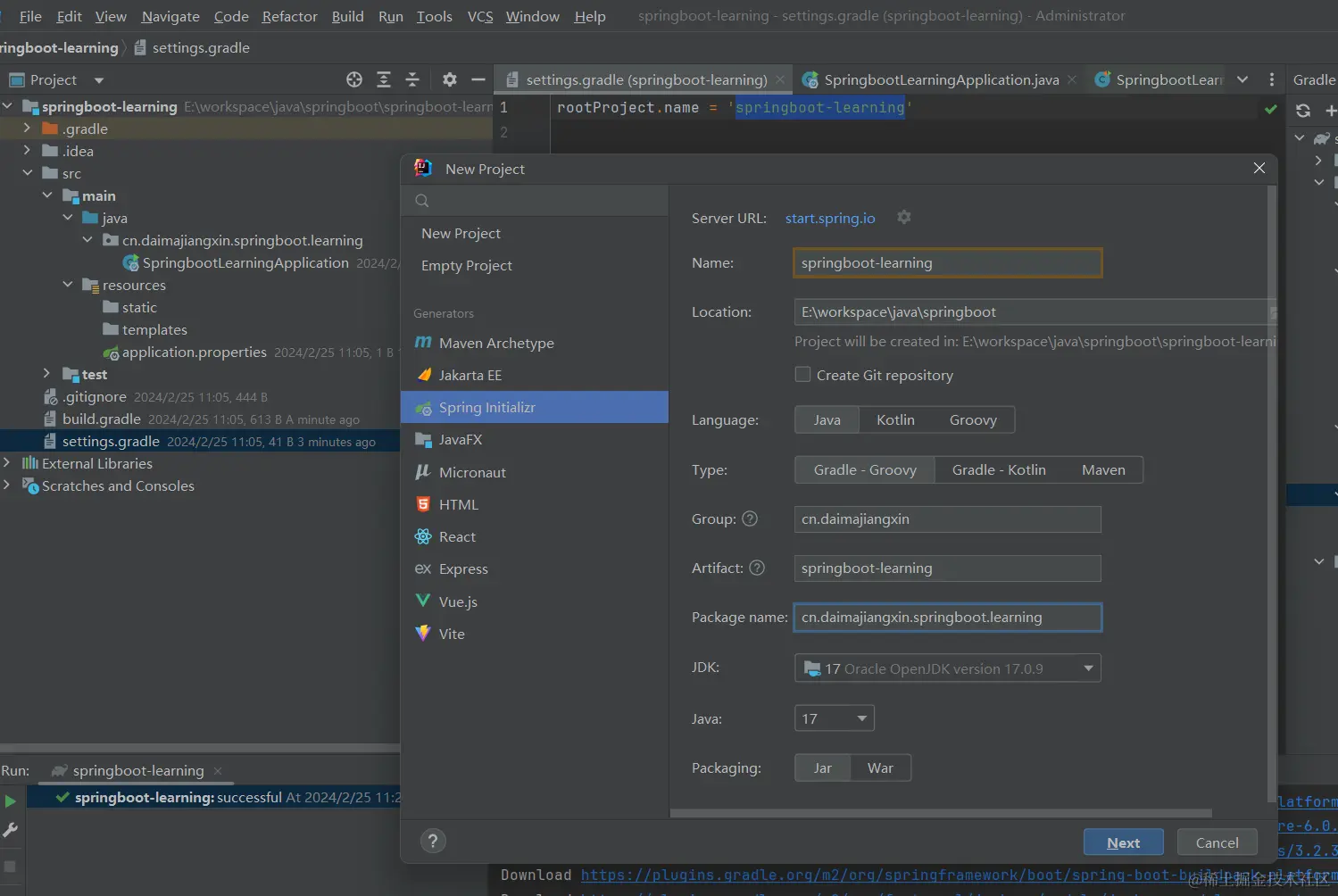Image resolution: width=1338 pixels, height=896 pixels.
Task: Select Jakarta EE generator
Action: [535, 375]
